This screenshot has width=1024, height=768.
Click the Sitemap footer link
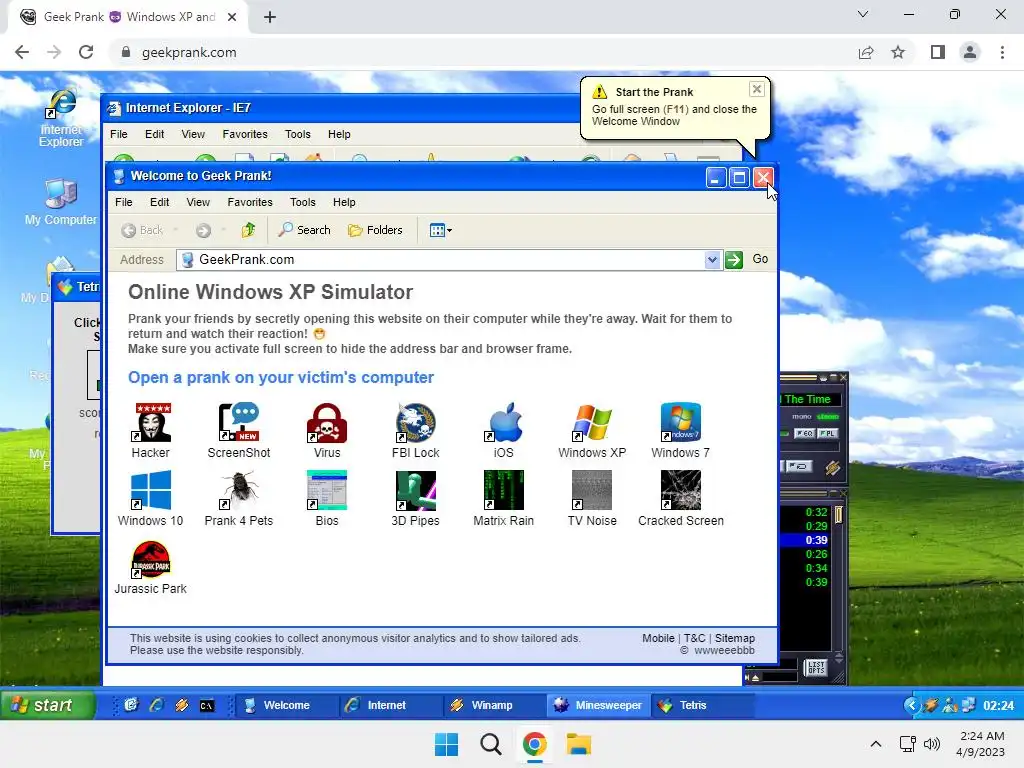click(x=735, y=638)
